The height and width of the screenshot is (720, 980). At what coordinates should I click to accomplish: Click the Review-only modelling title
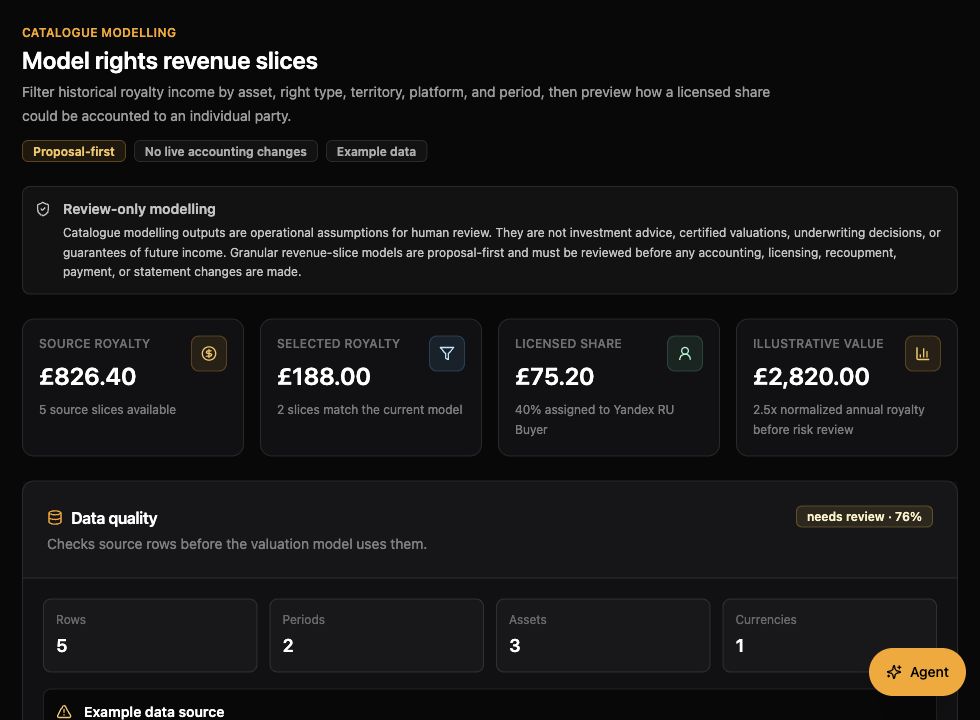coord(139,209)
